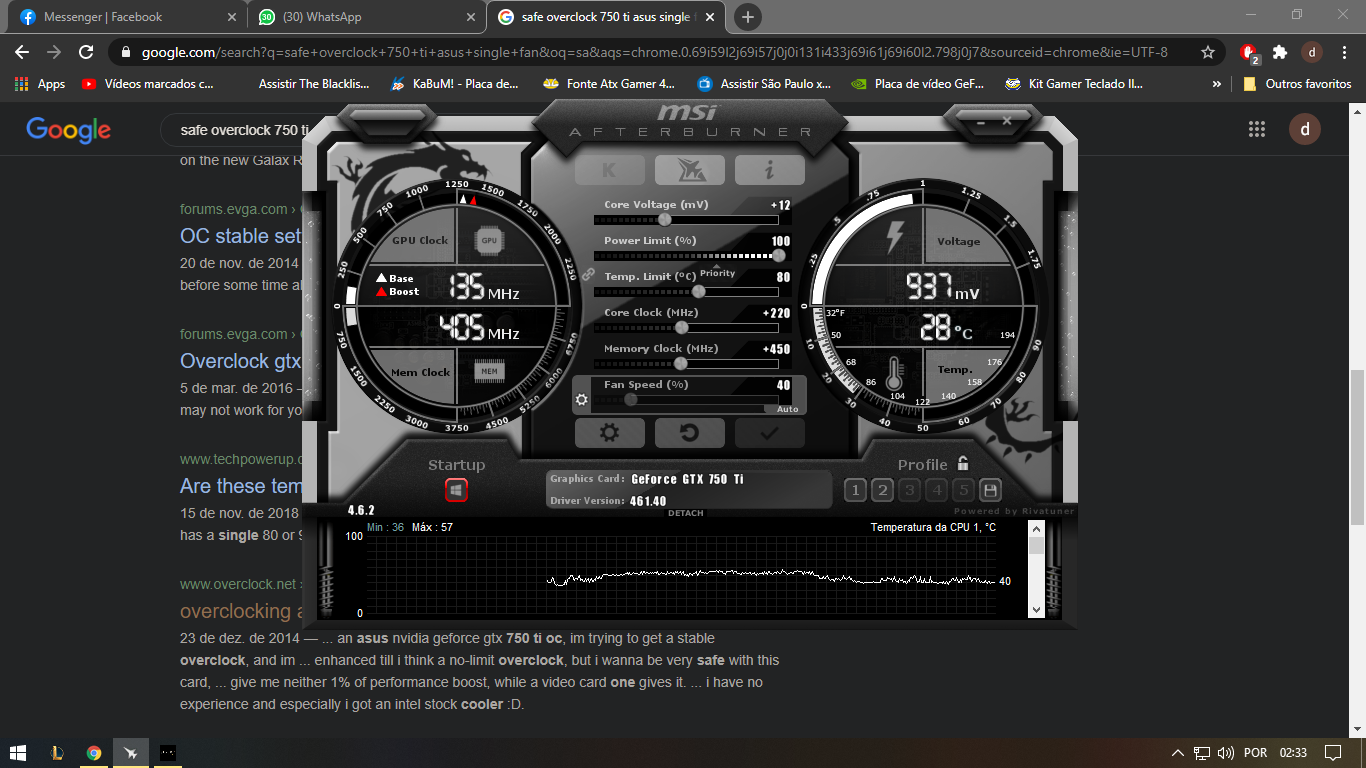
Task: Open Apps bookmarks shortcut
Action: click(40, 84)
